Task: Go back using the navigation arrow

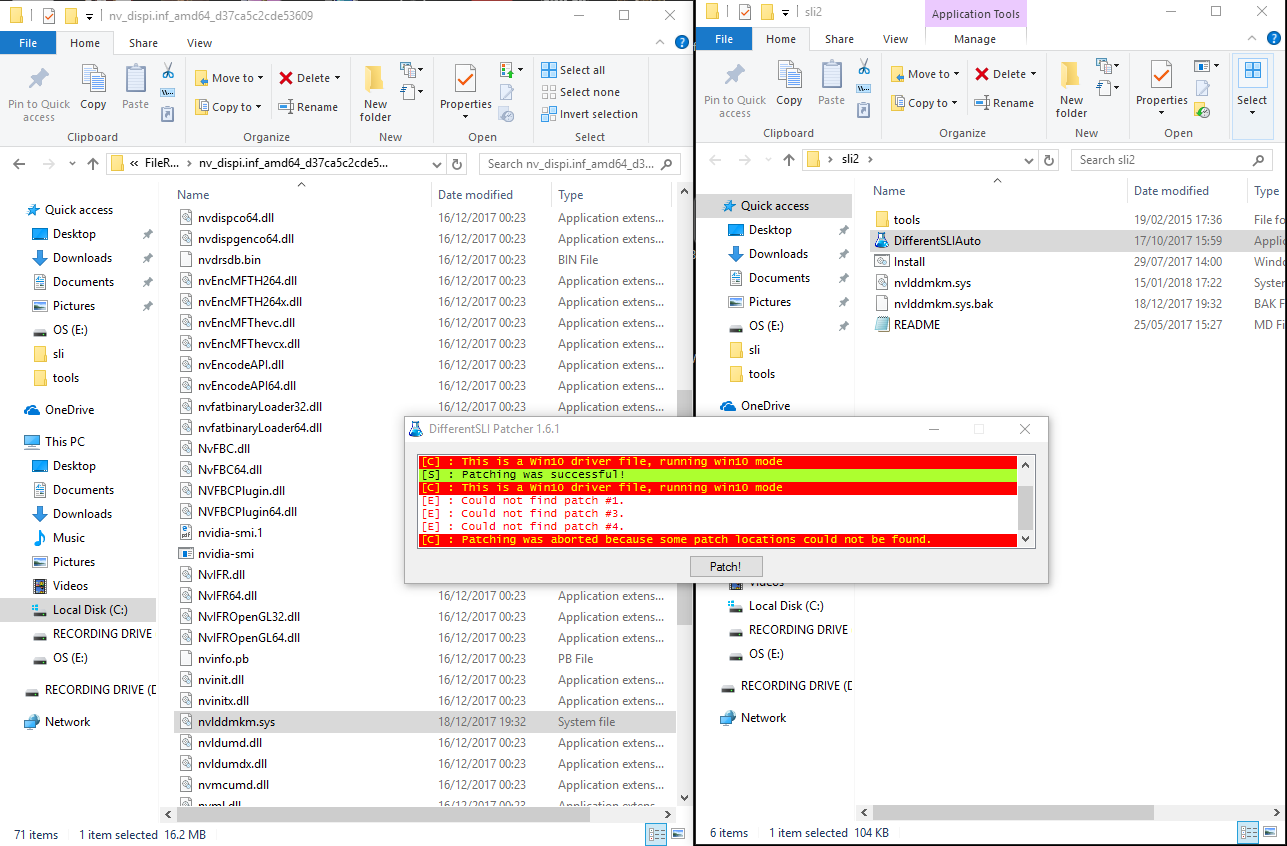Action: (18, 163)
